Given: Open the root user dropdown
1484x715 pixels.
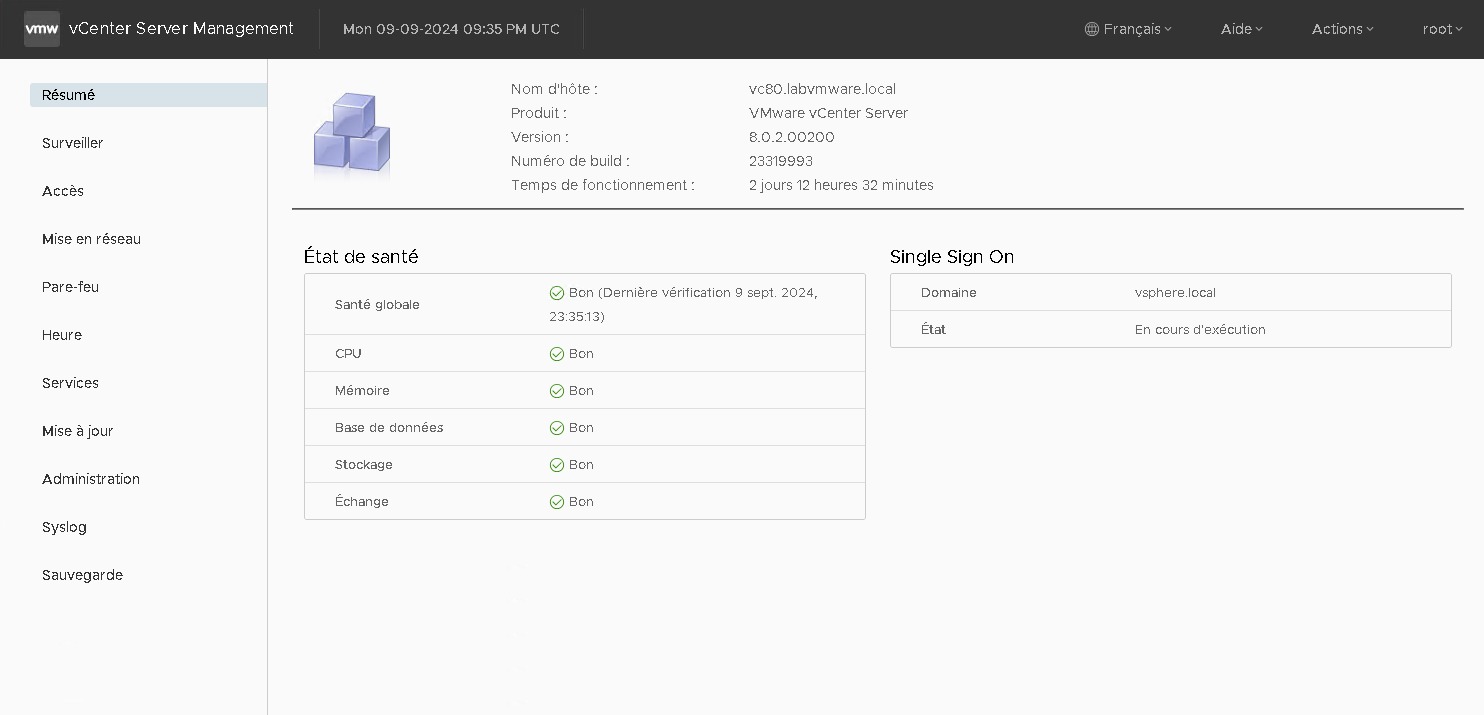Looking at the screenshot, I should [x=1443, y=29].
